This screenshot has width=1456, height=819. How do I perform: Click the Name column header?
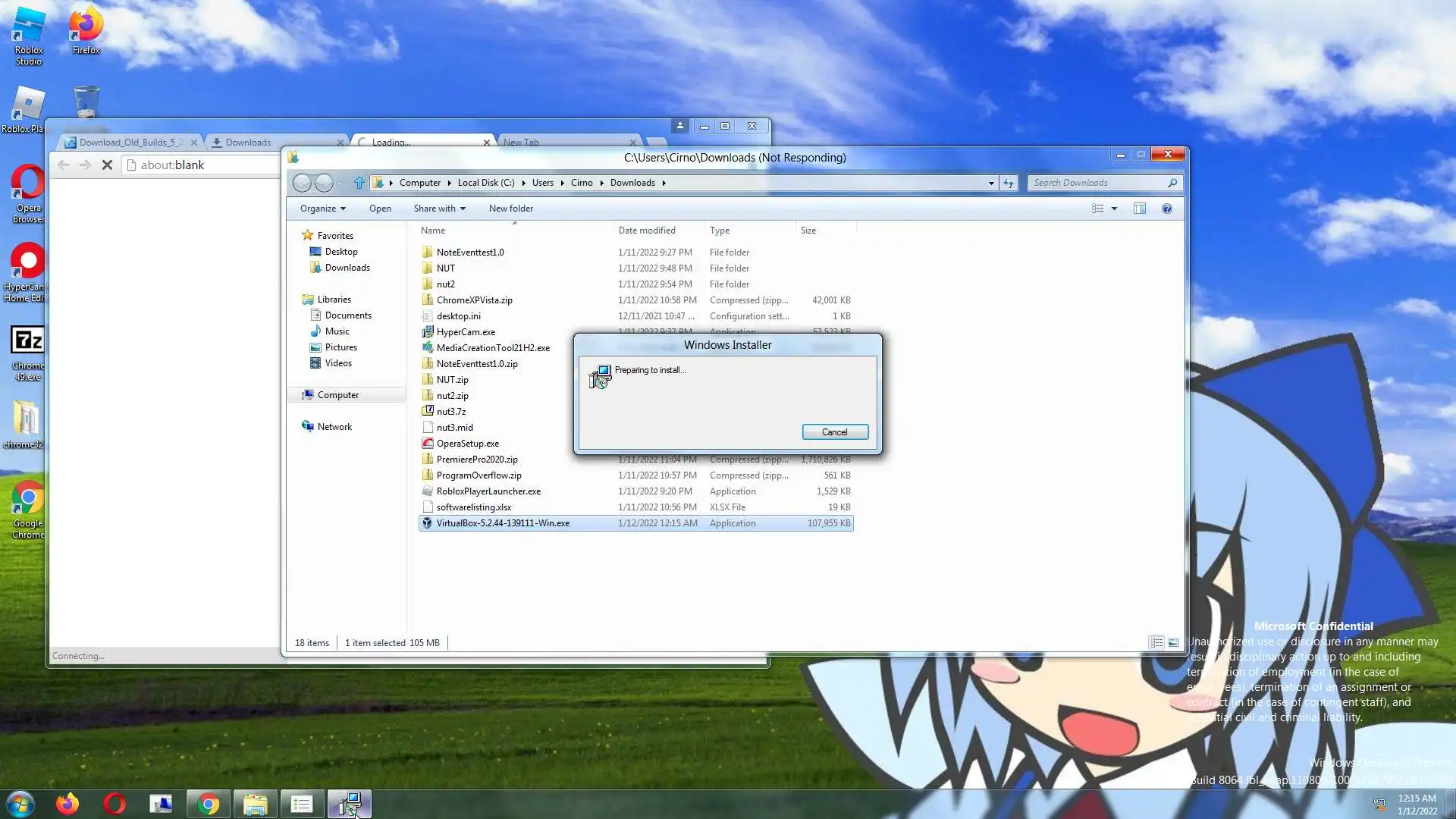click(433, 231)
